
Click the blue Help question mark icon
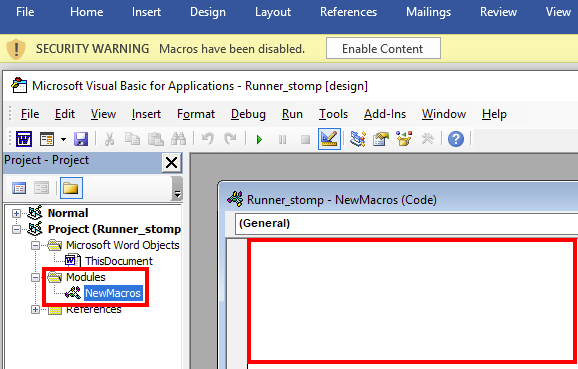pos(456,139)
